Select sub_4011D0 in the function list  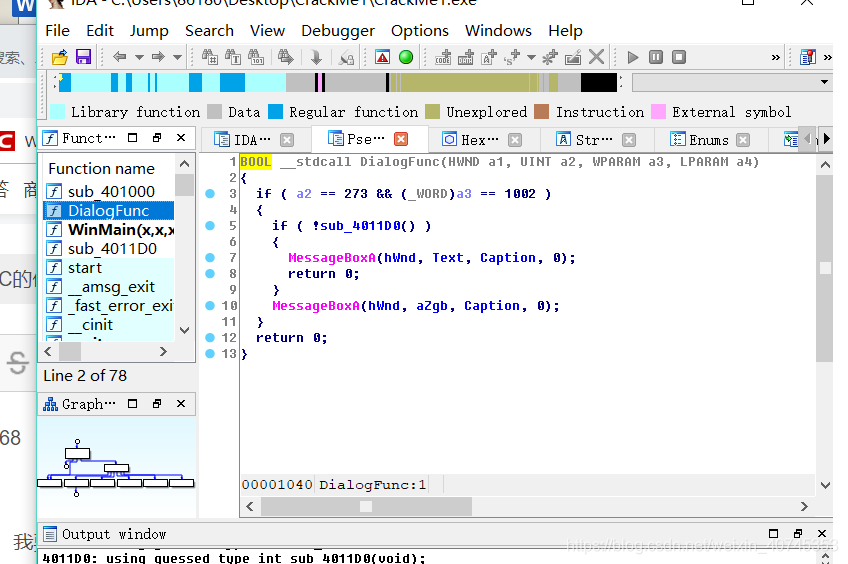point(110,249)
